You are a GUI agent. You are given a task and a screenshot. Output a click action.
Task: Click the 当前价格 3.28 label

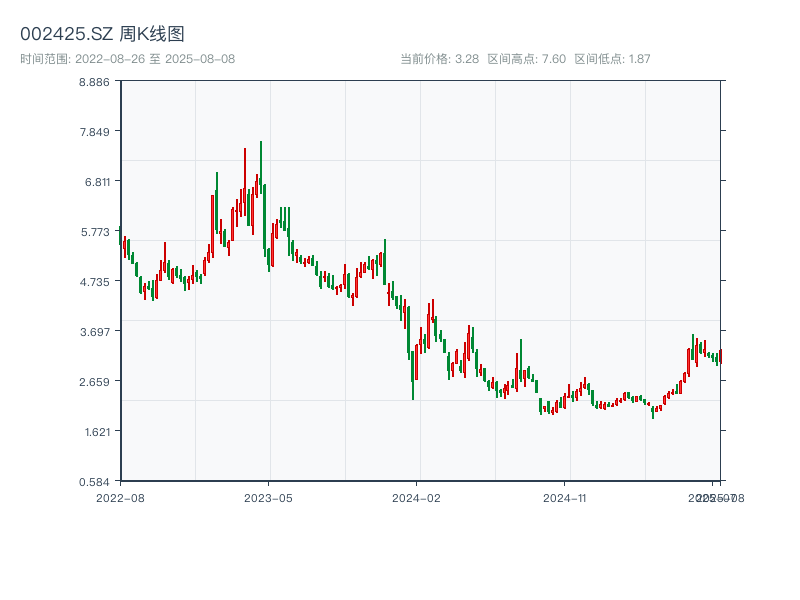click(x=439, y=59)
